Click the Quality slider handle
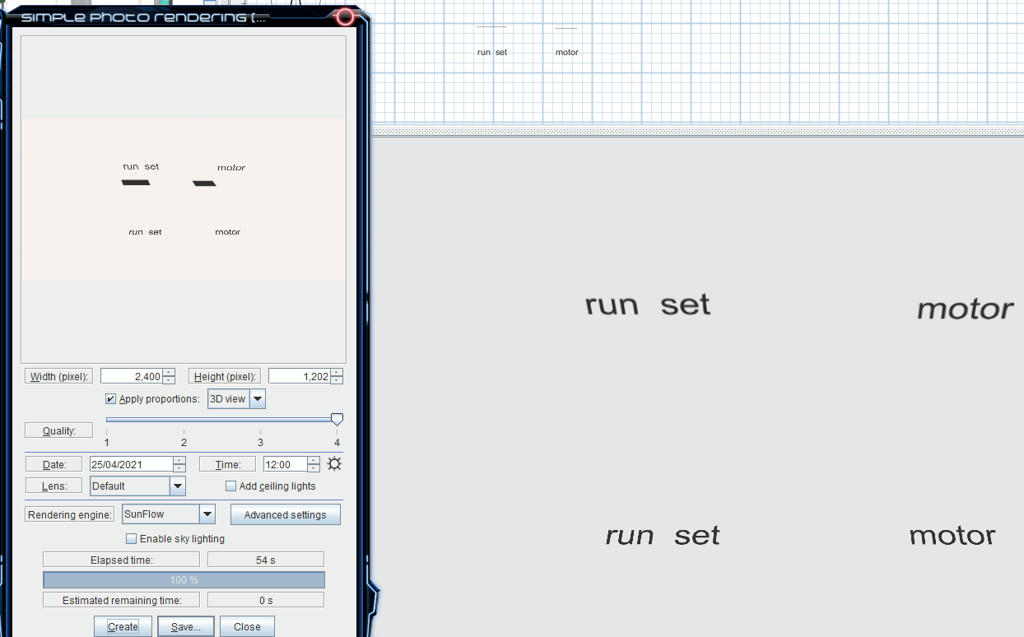1024x637 pixels. pos(337,419)
